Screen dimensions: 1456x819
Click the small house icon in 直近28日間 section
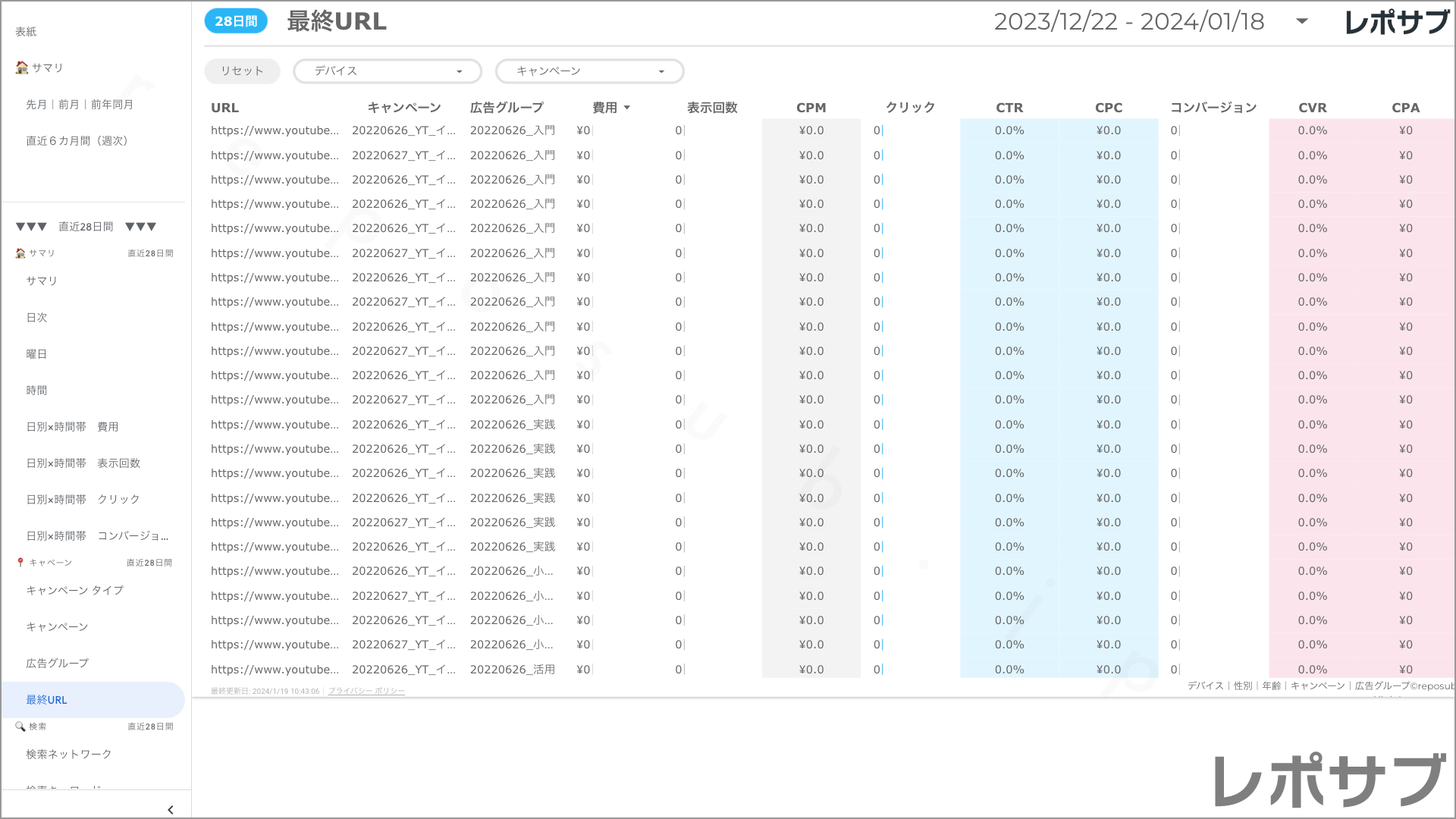tap(20, 253)
